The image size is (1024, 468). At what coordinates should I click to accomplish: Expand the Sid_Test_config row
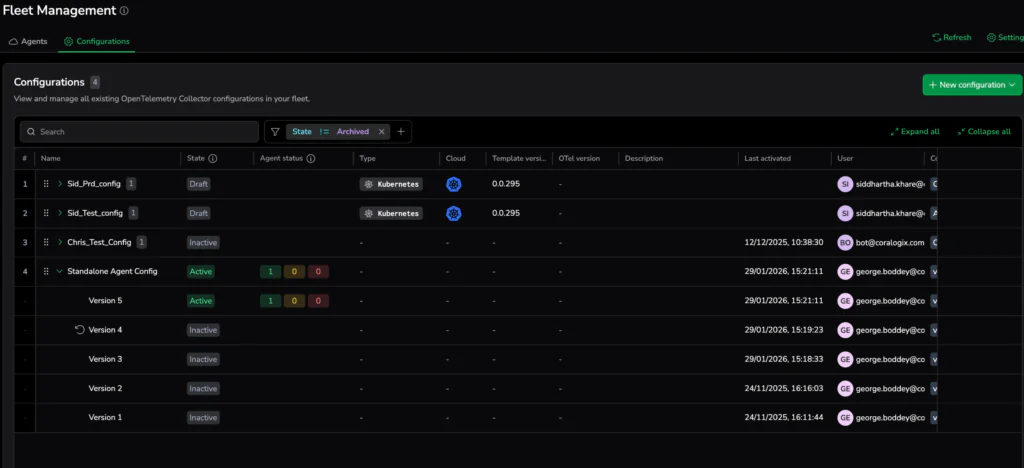click(x=60, y=213)
